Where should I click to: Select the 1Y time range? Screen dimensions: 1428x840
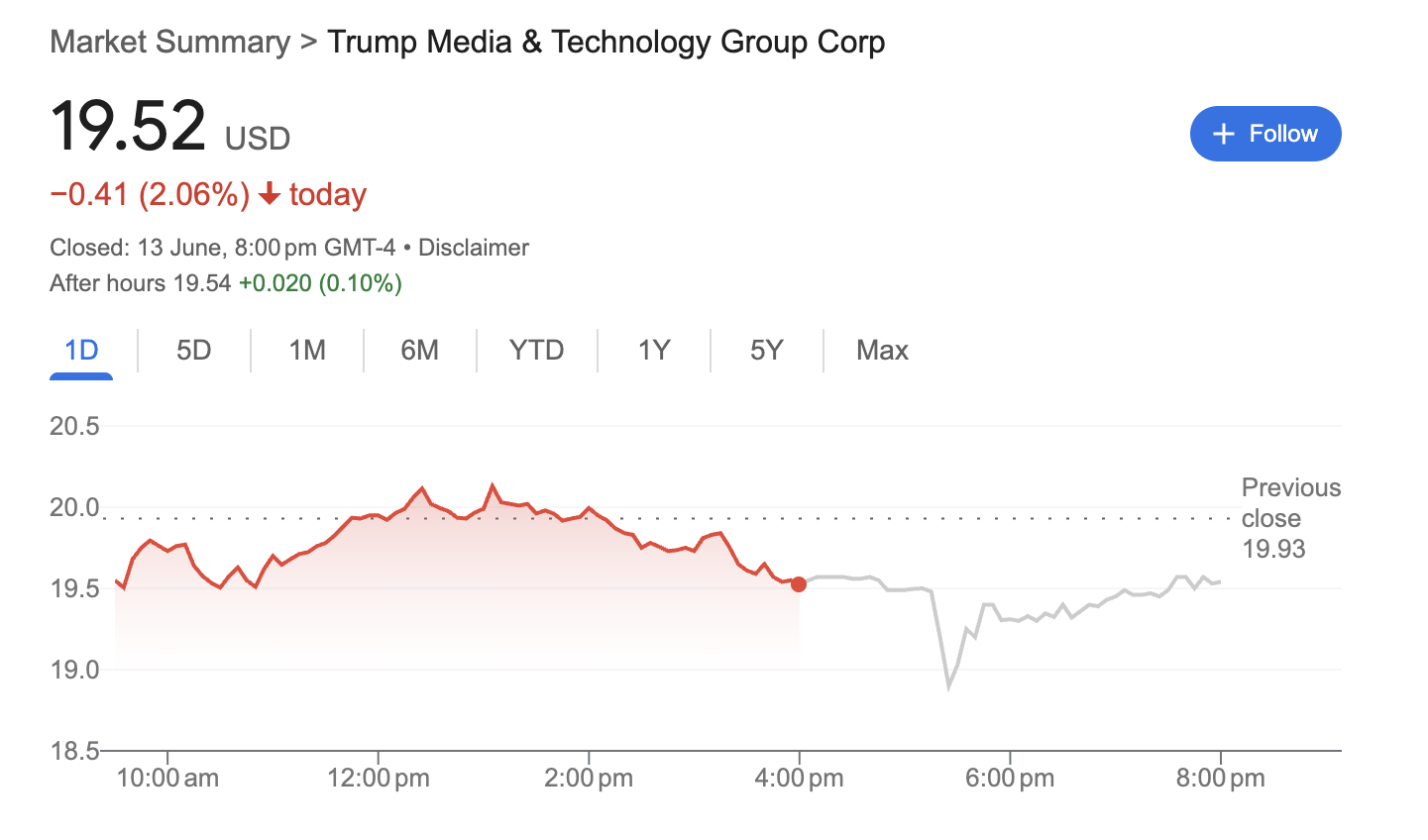(653, 350)
